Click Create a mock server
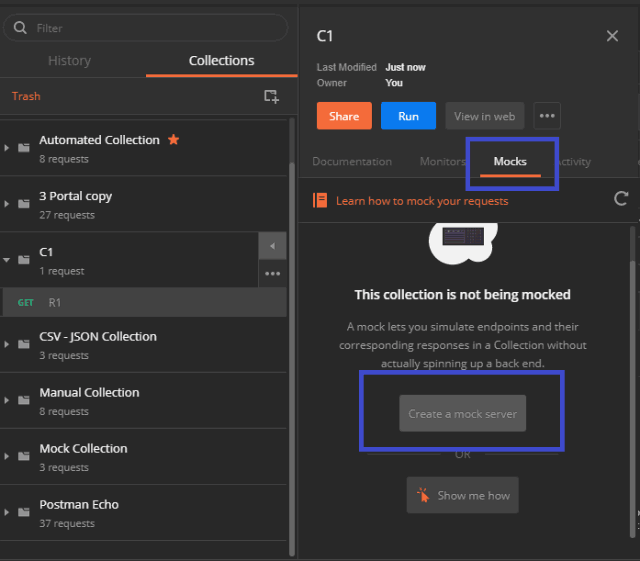Viewport: 640px width, 561px height. pyautogui.click(x=462, y=413)
